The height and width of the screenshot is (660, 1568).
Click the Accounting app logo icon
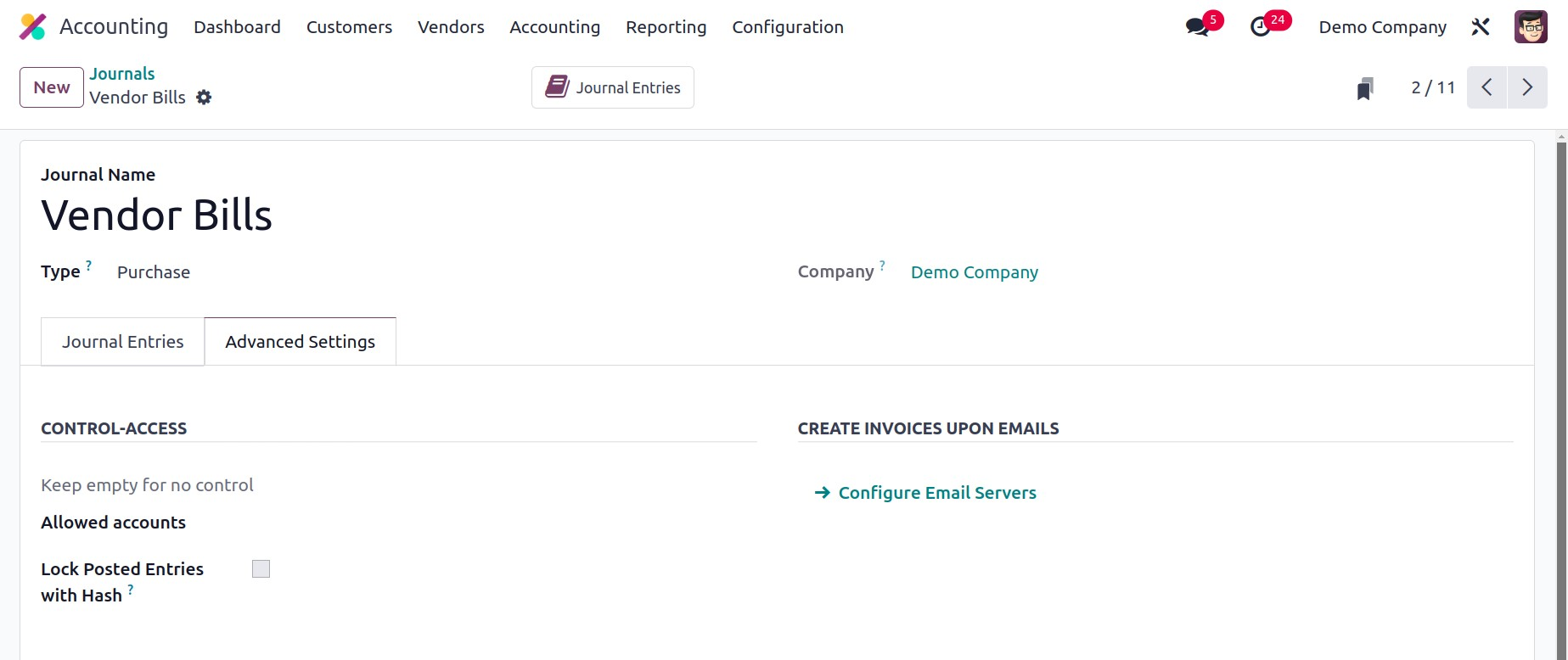click(x=32, y=27)
